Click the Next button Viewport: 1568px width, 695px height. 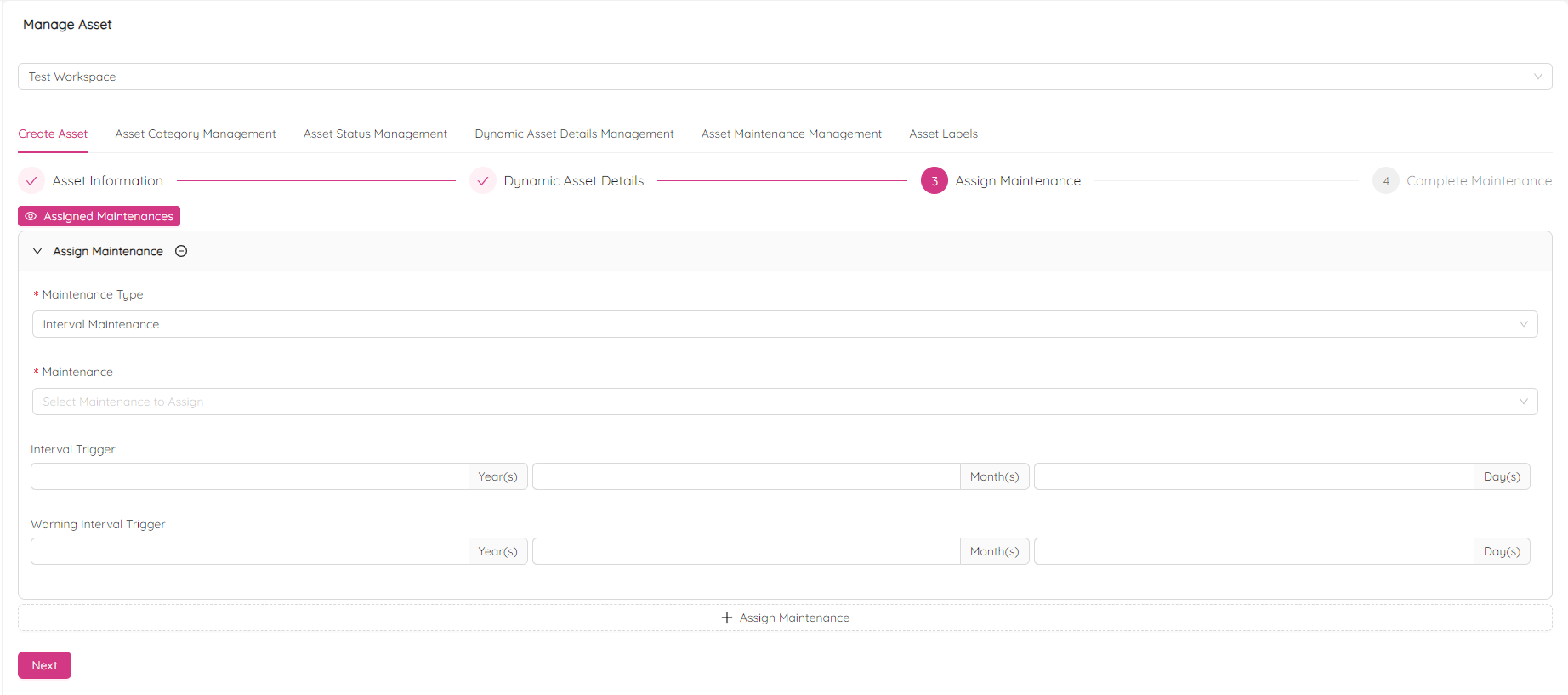(44, 665)
